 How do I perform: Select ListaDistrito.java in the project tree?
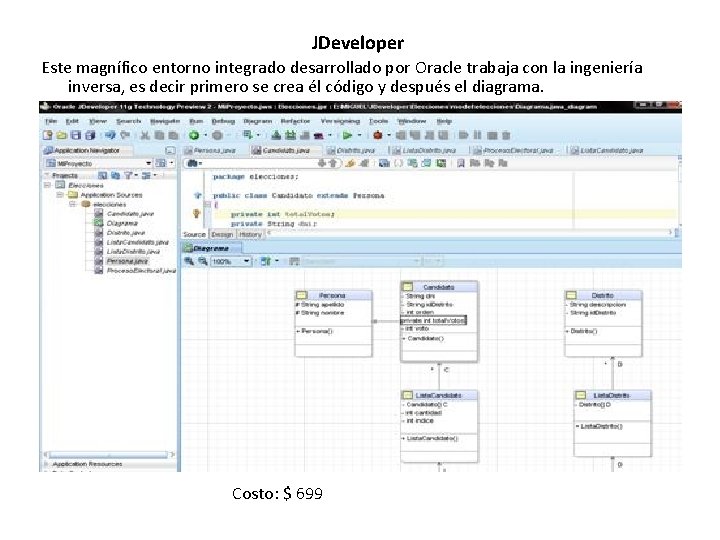point(134,252)
